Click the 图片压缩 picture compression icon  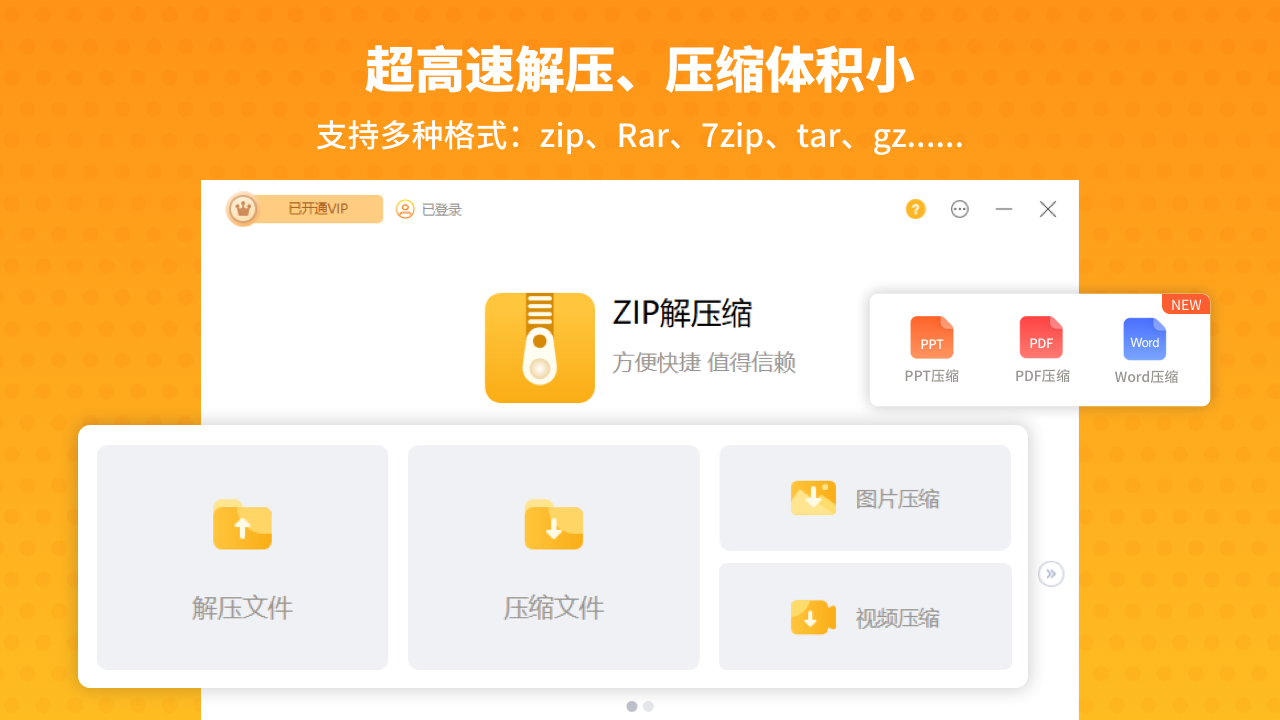813,497
